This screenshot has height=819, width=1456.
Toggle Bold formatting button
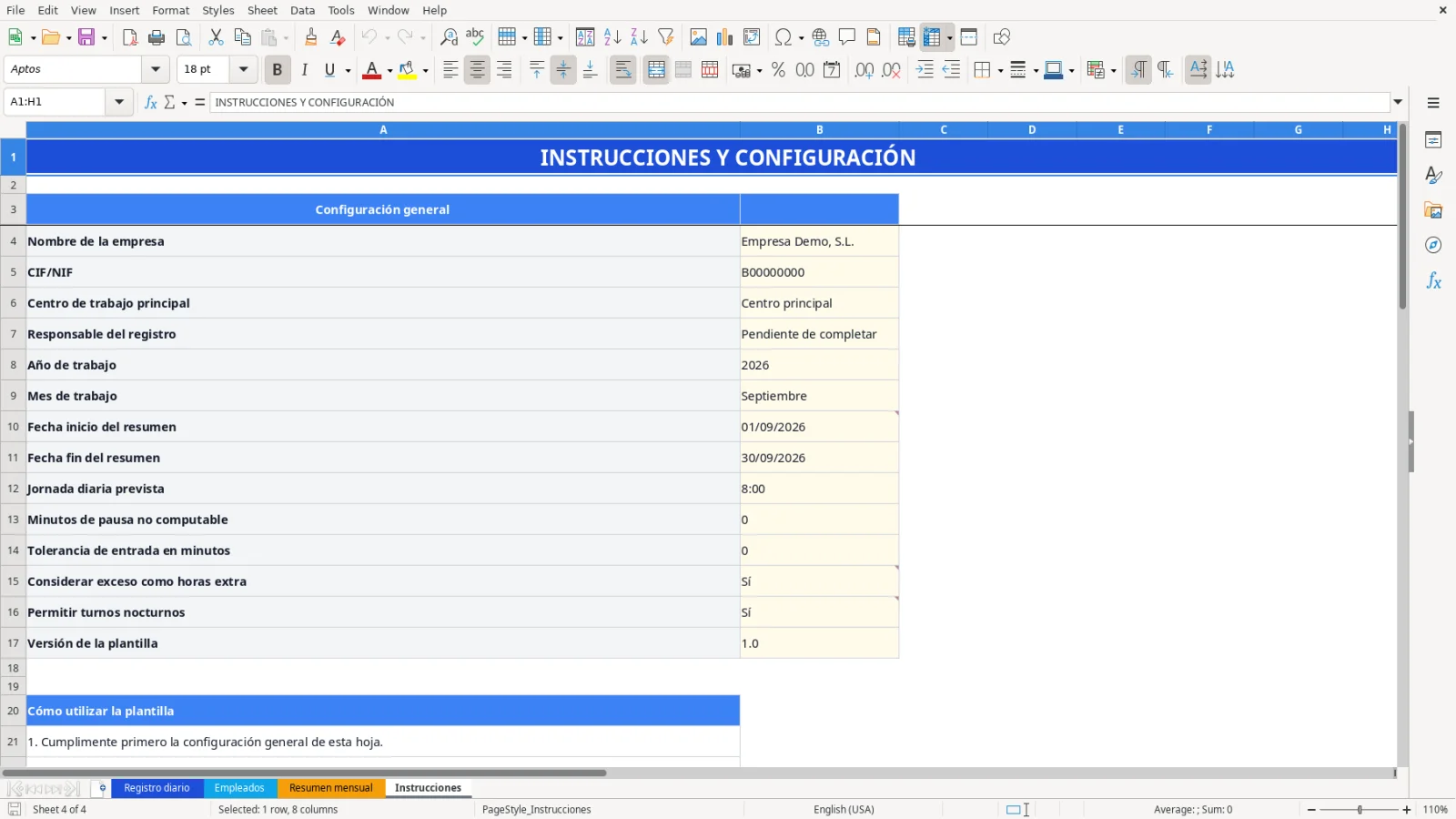277,69
